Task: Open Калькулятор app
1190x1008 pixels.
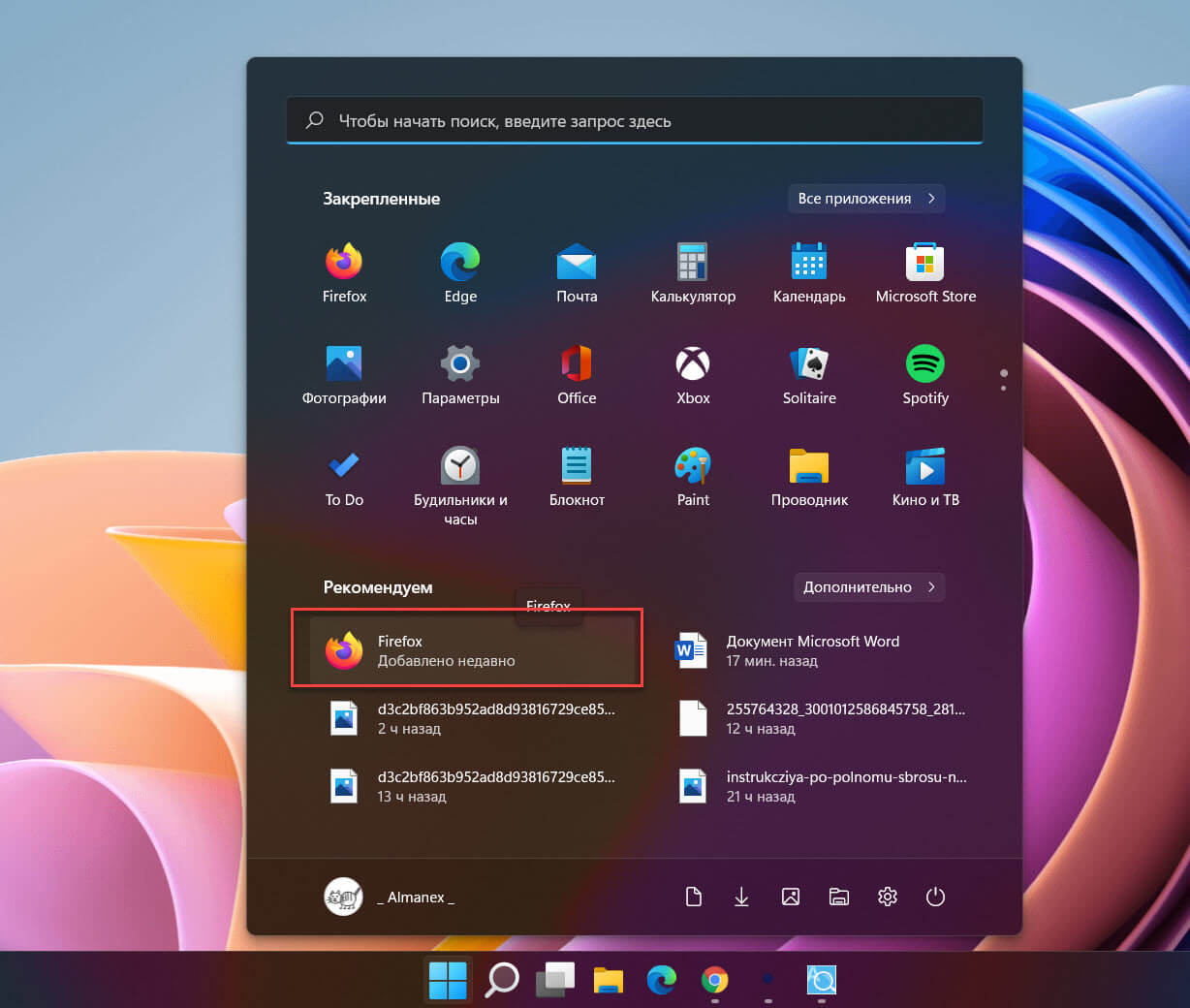Action: pos(693,273)
